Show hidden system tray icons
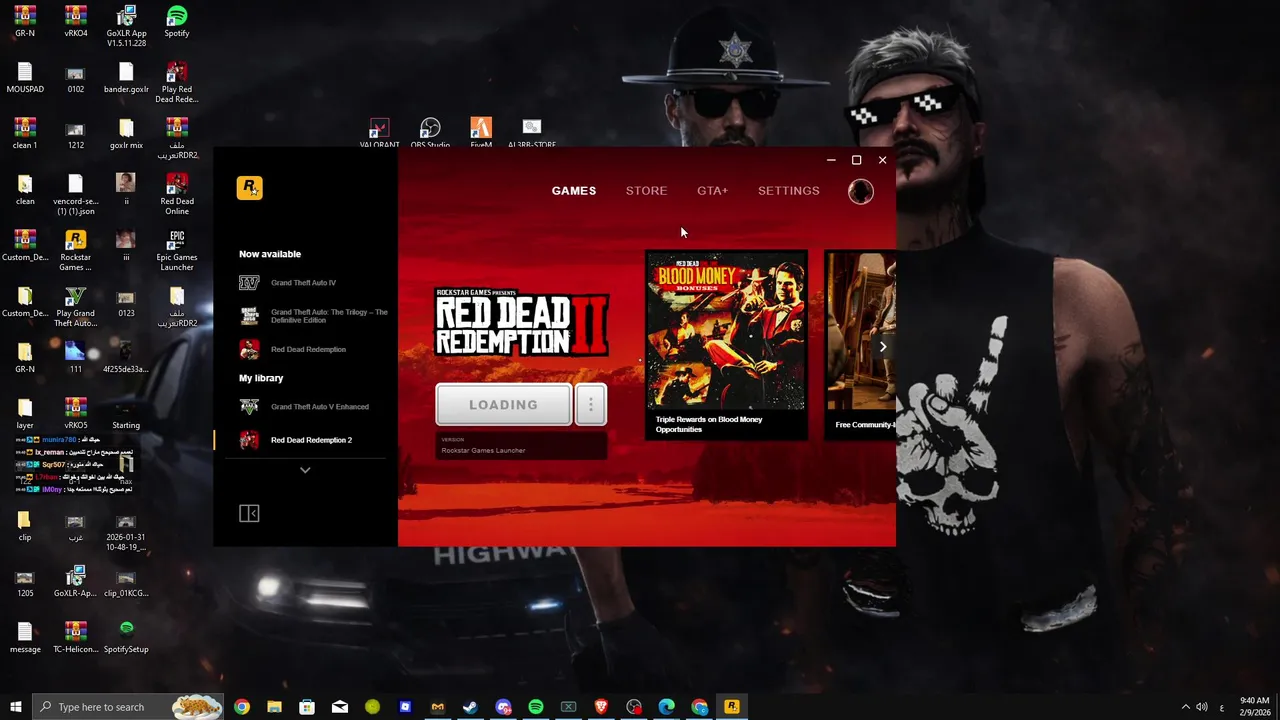 [1185, 707]
